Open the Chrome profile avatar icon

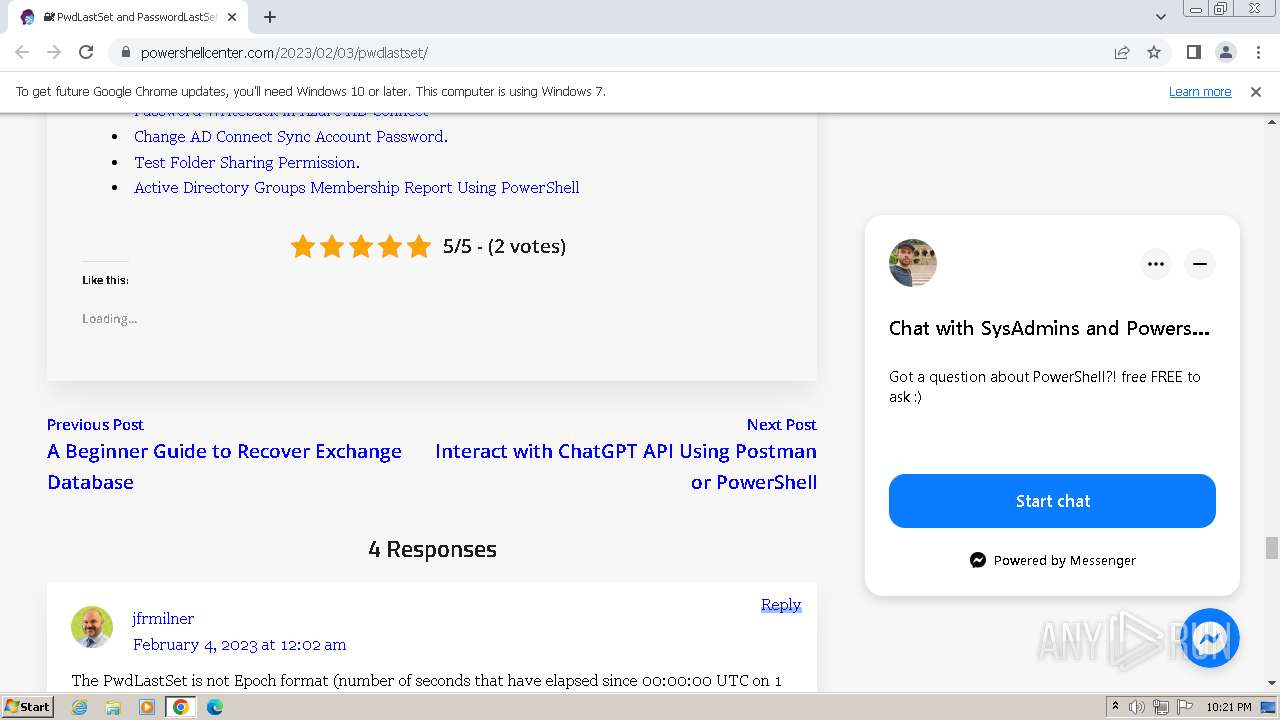[1225, 52]
